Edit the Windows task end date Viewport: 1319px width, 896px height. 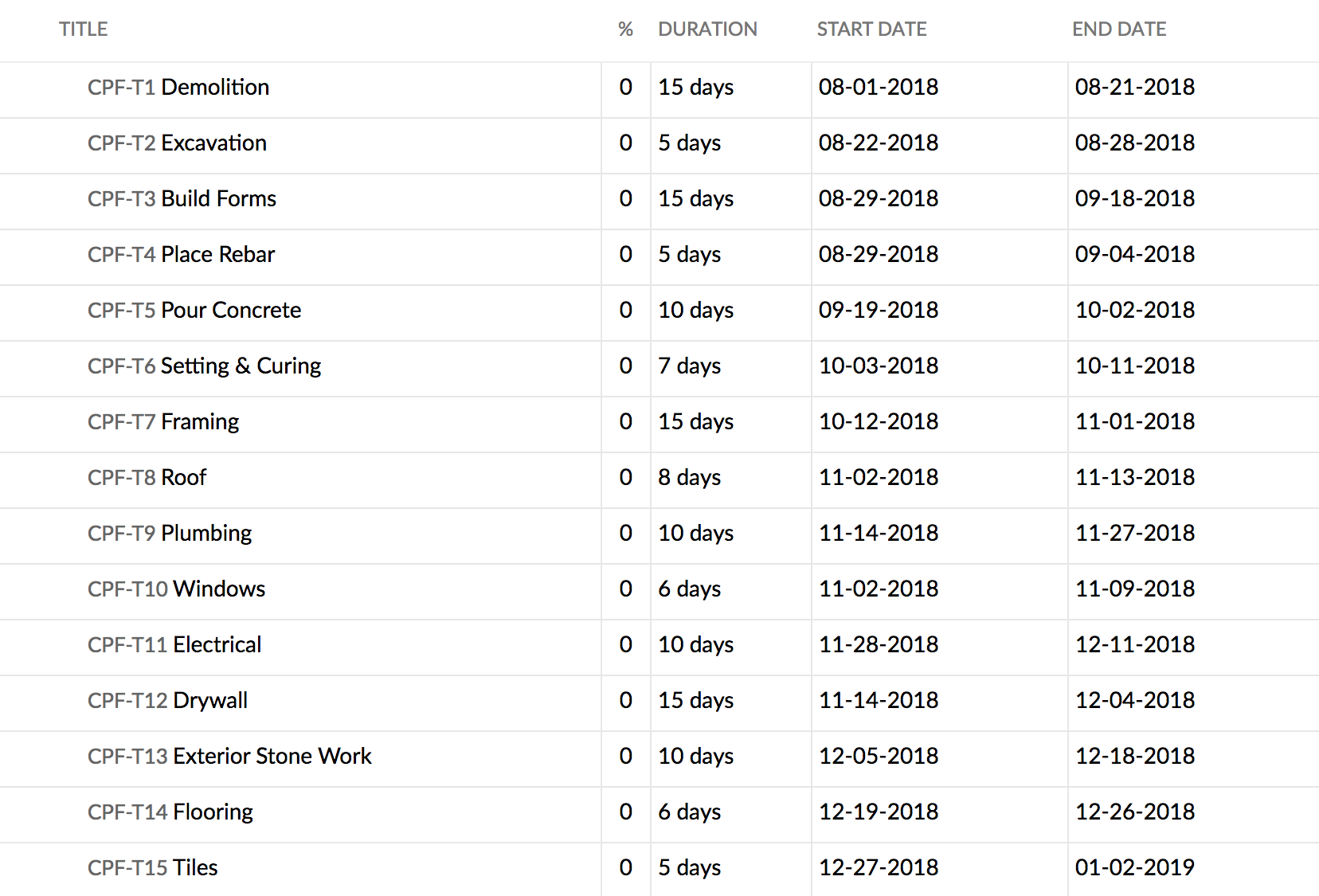(1134, 589)
